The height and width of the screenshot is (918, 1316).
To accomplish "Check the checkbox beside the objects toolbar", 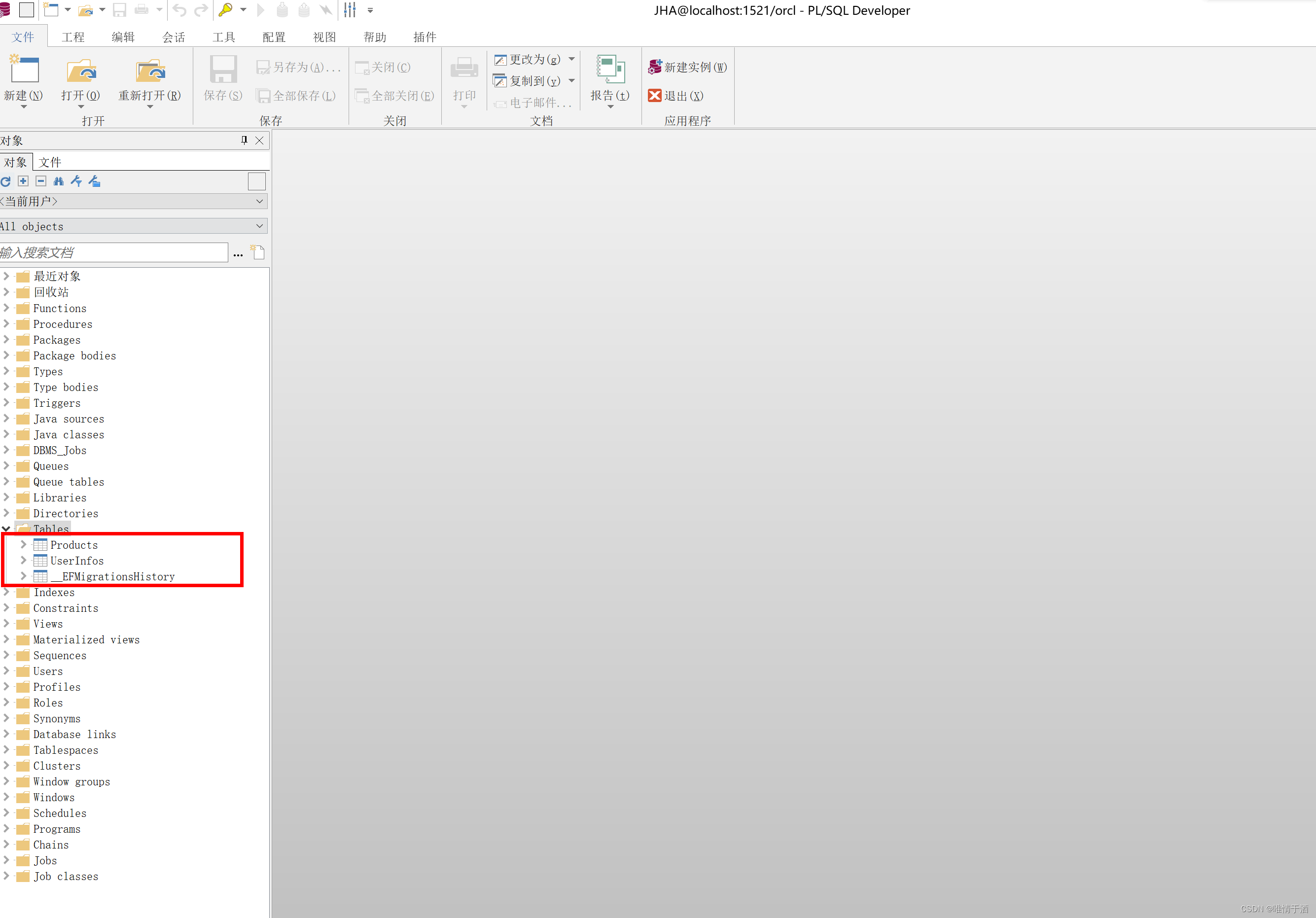I will (257, 181).
